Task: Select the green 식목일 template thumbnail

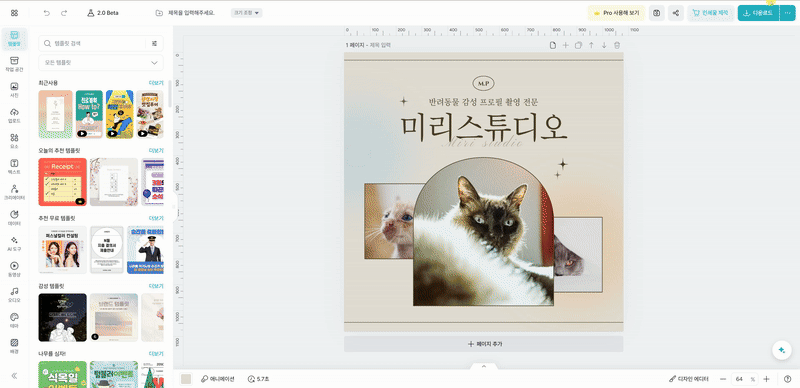Action: tap(63, 374)
